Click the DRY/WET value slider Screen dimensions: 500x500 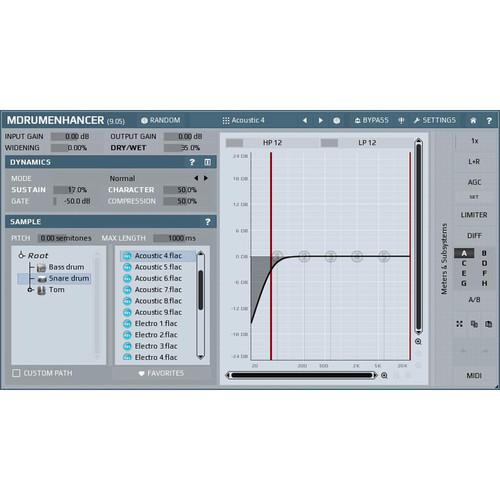point(183,148)
